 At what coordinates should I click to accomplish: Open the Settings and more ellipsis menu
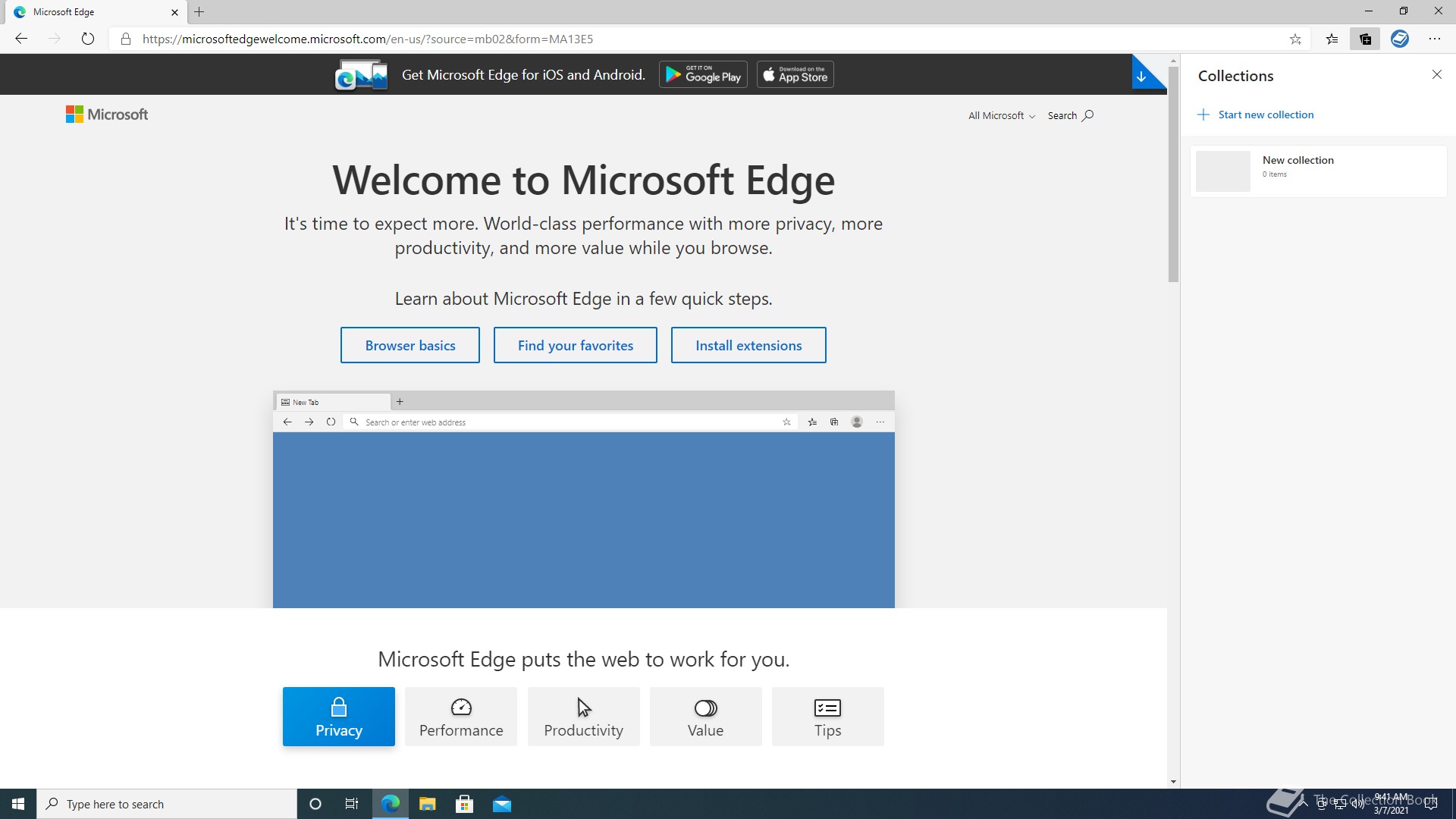[1435, 39]
